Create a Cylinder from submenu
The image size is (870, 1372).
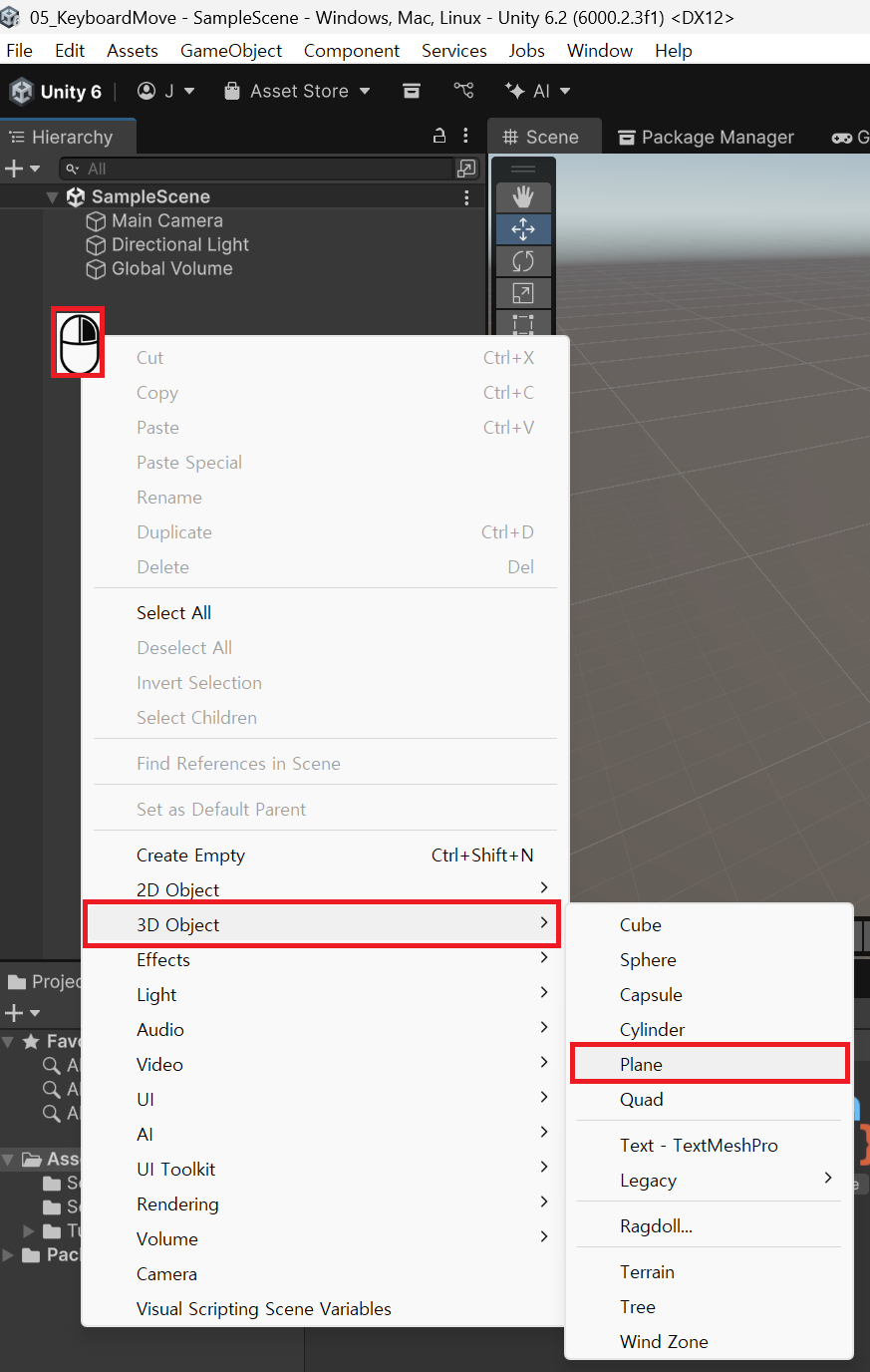pos(710,1029)
